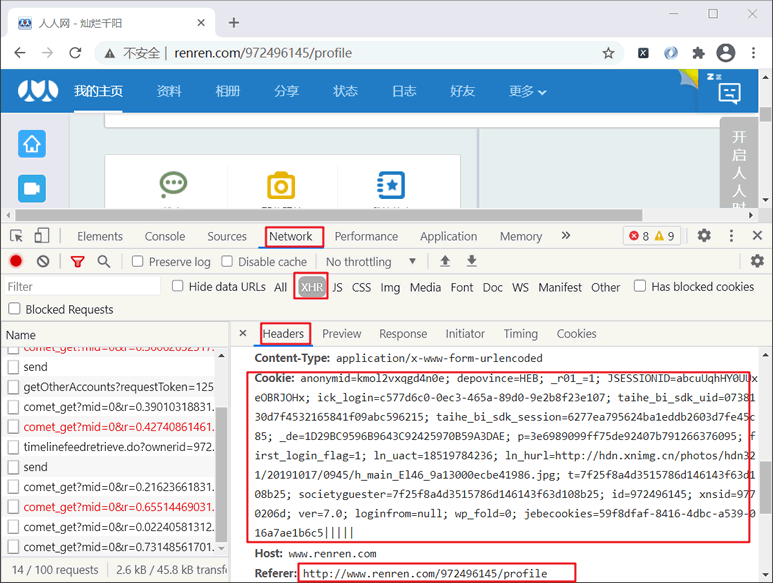Click the record network log button
The image size is (773, 583).
tap(16, 261)
